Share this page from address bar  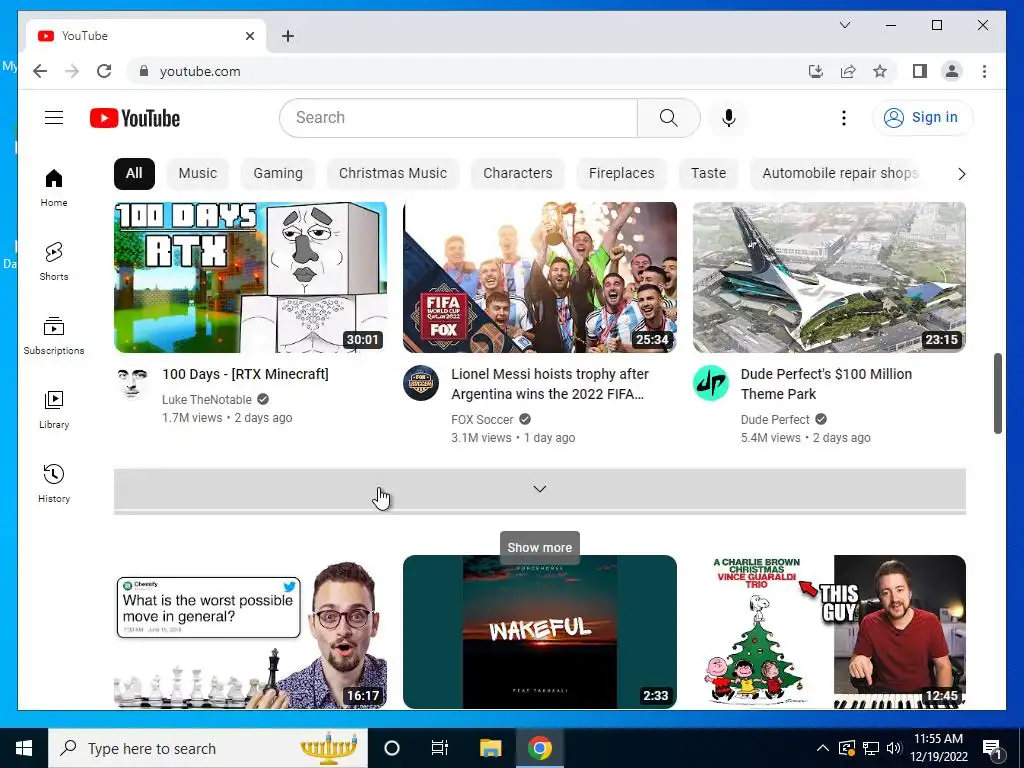coord(848,71)
